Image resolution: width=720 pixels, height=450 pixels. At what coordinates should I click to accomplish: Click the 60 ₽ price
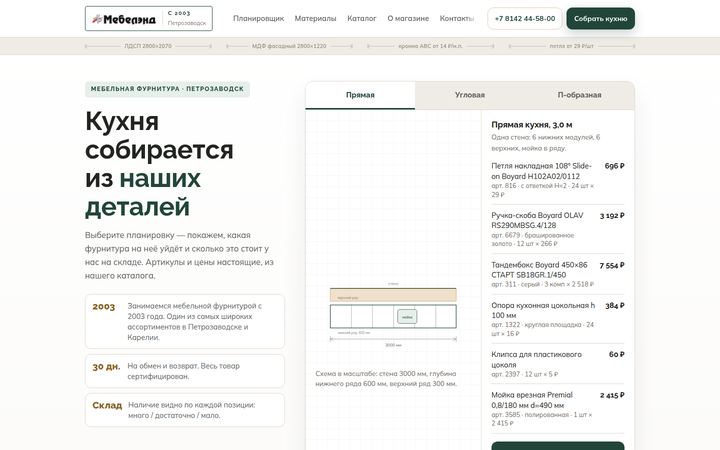click(616, 354)
